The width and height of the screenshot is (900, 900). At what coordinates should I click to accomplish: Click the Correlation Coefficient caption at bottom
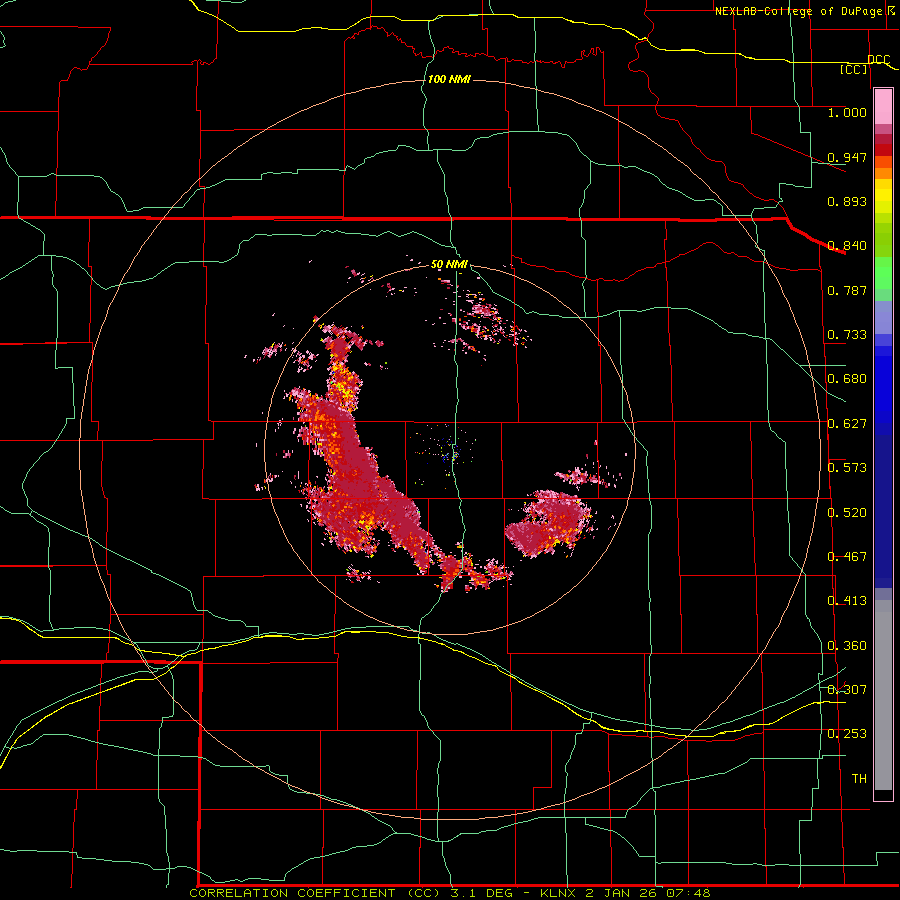tap(450, 893)
